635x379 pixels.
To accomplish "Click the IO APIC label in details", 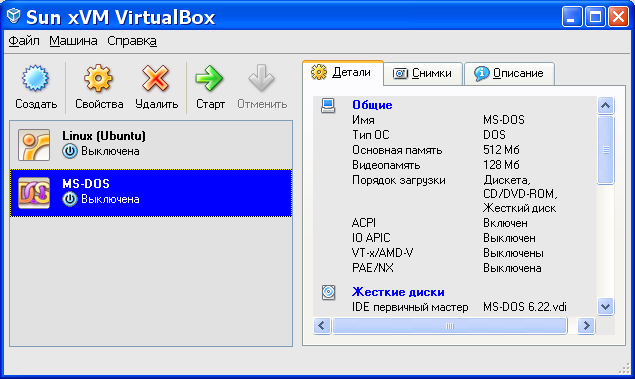I will point(371,238).
